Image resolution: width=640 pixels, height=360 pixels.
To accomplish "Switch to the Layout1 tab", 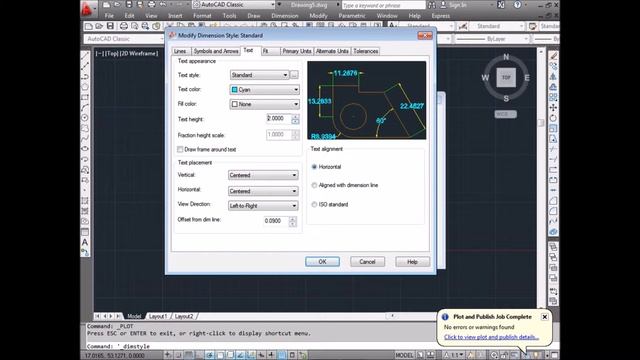I will coord(158,316).
